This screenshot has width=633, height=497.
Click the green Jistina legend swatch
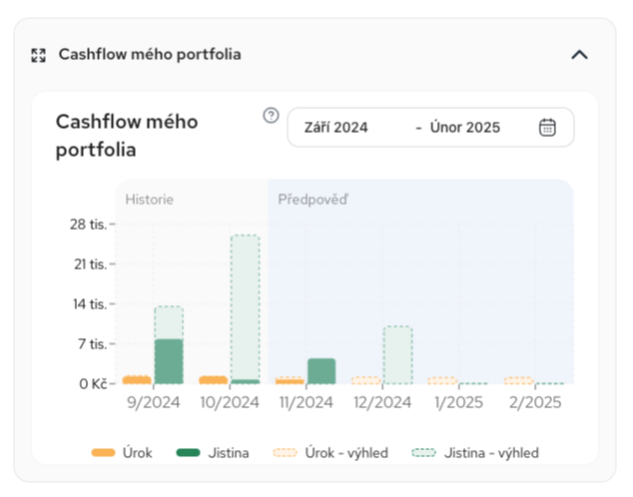(x=188, y=453)
